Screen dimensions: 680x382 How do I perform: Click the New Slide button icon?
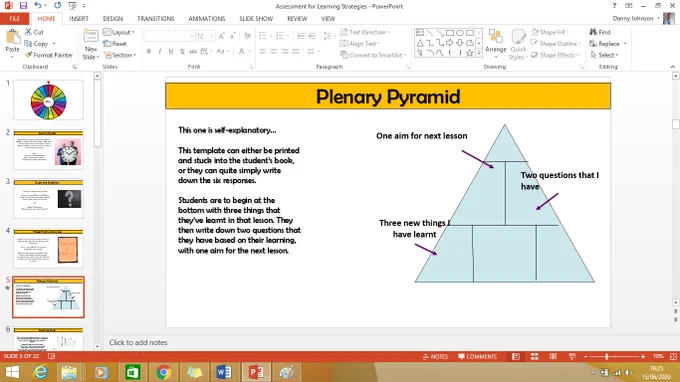(x=91, y=36)
